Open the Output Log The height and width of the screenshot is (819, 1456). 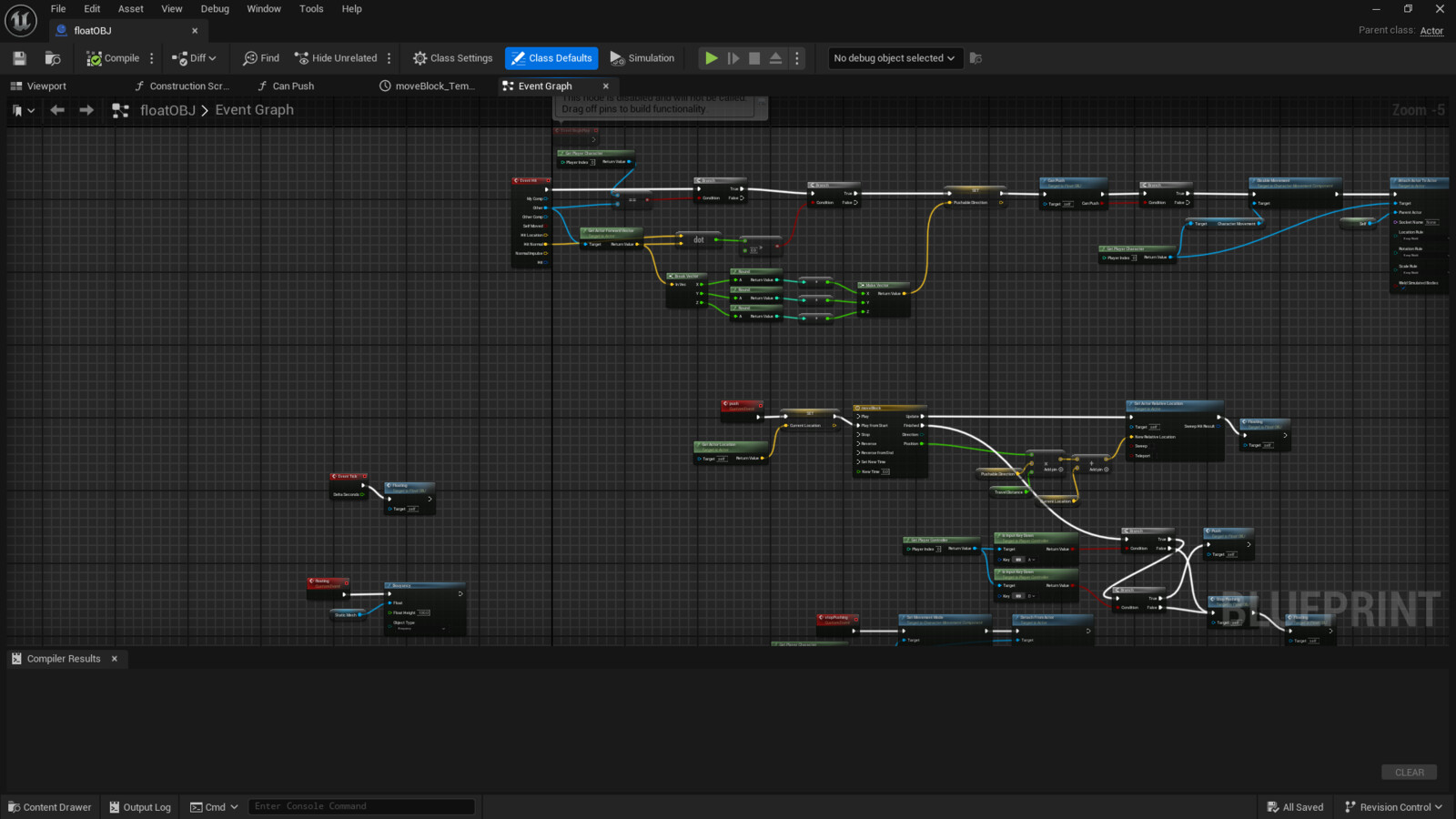click(140, 807)
